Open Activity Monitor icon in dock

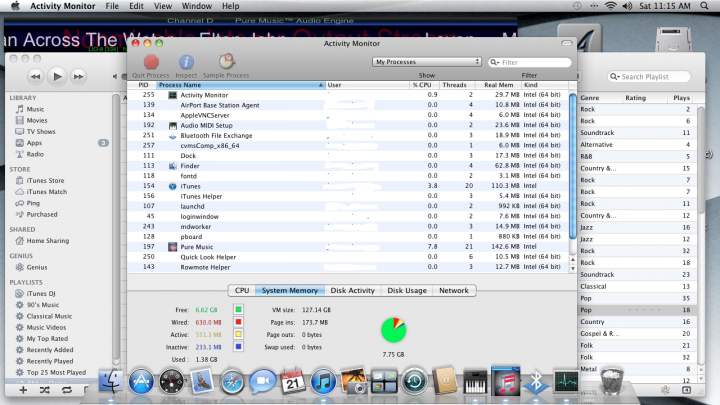pyautogui.click(x=566, y=382)
